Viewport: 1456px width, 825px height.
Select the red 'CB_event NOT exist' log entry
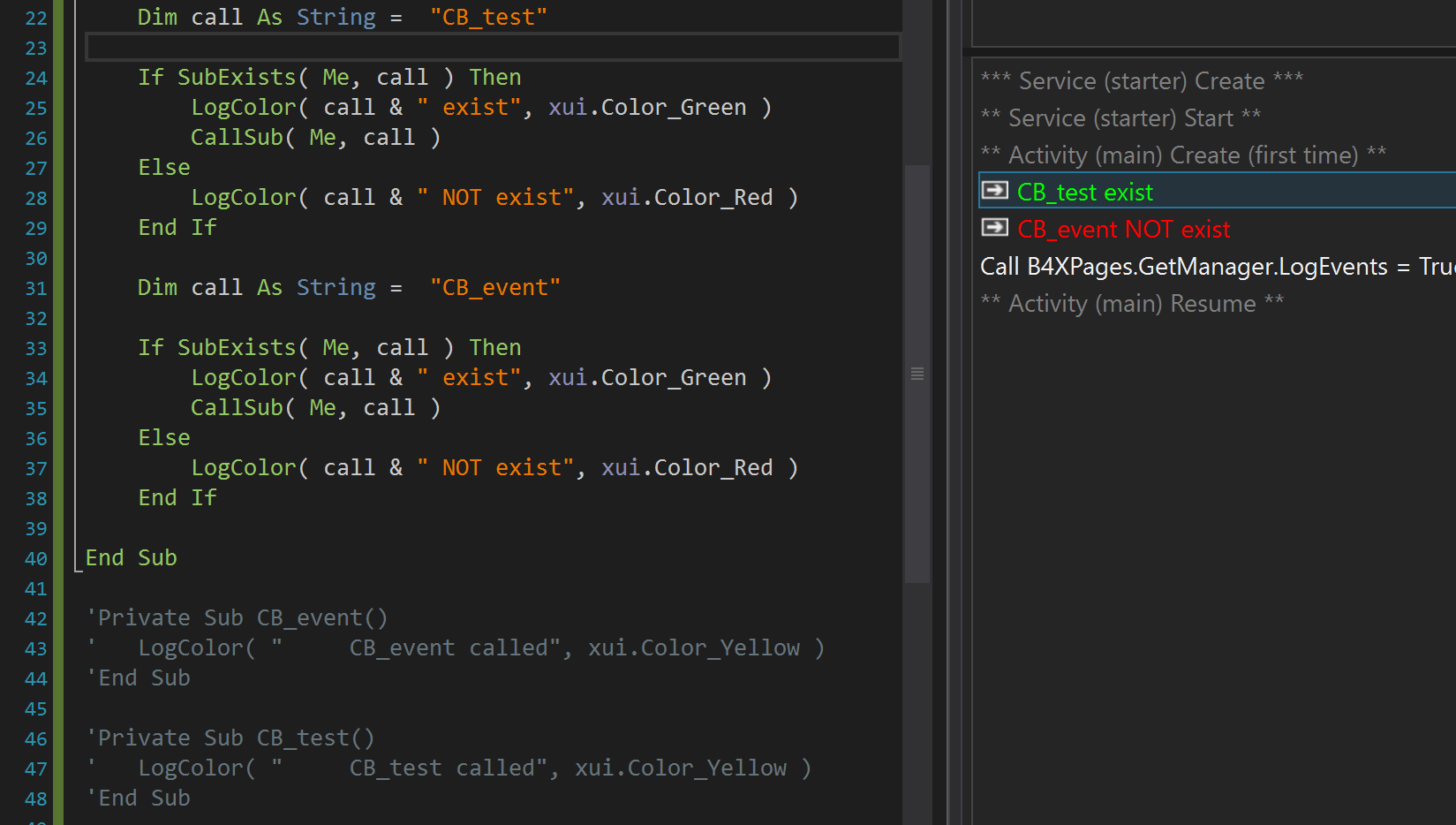pos(1123,229)
